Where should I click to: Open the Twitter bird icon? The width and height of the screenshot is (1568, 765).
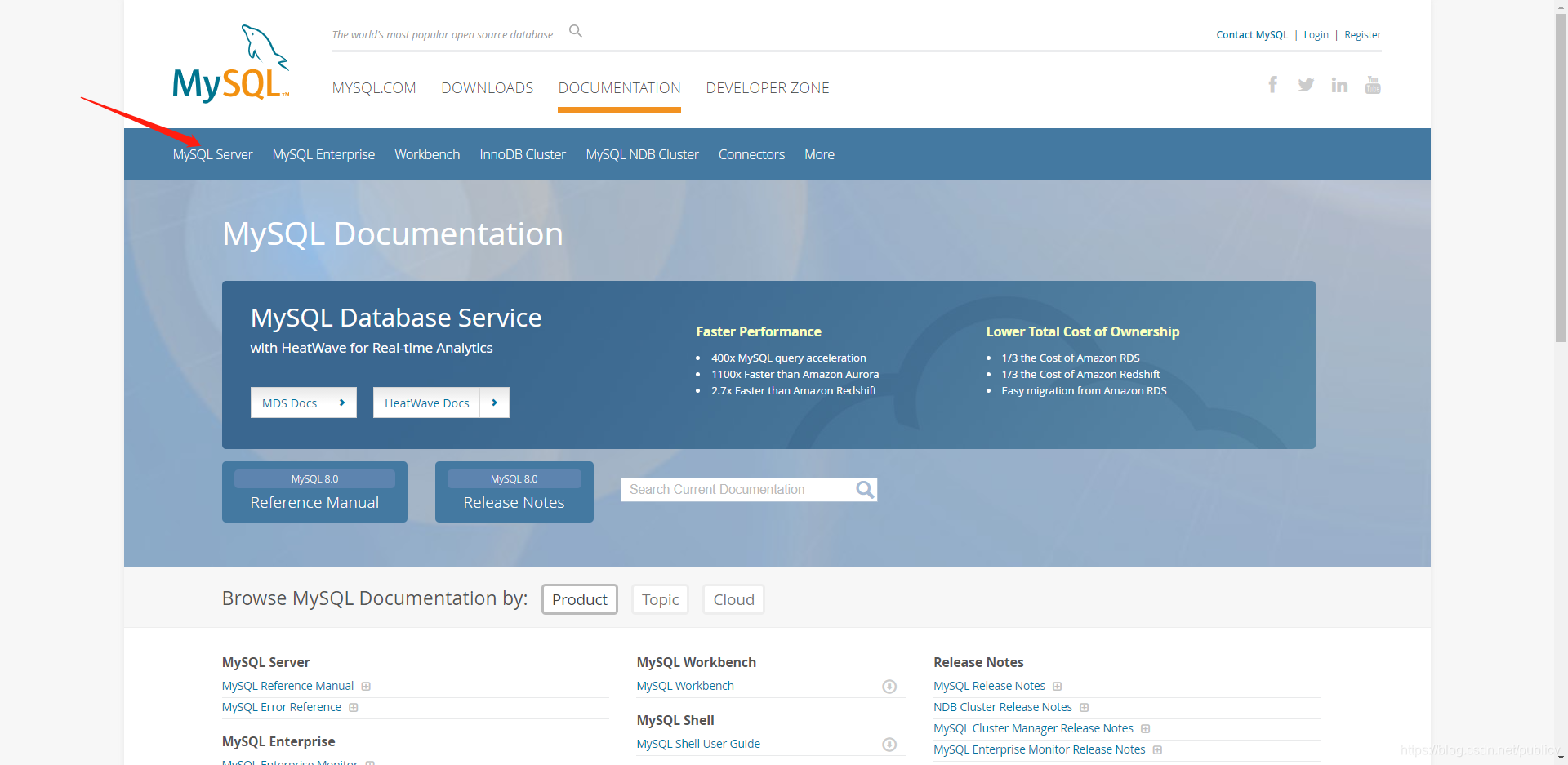pyautogui.click(x=1306, y=85)
